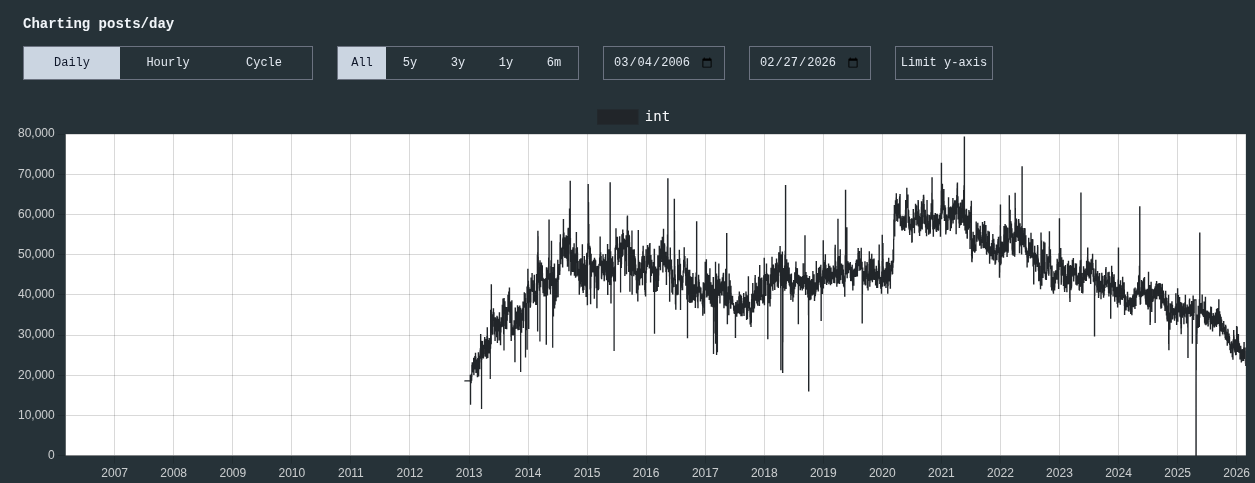Edit the start date 03/04/2006 field
The width and height of the screenshot is (1255, 483).
pyautogui.click(x=664, y=63)
